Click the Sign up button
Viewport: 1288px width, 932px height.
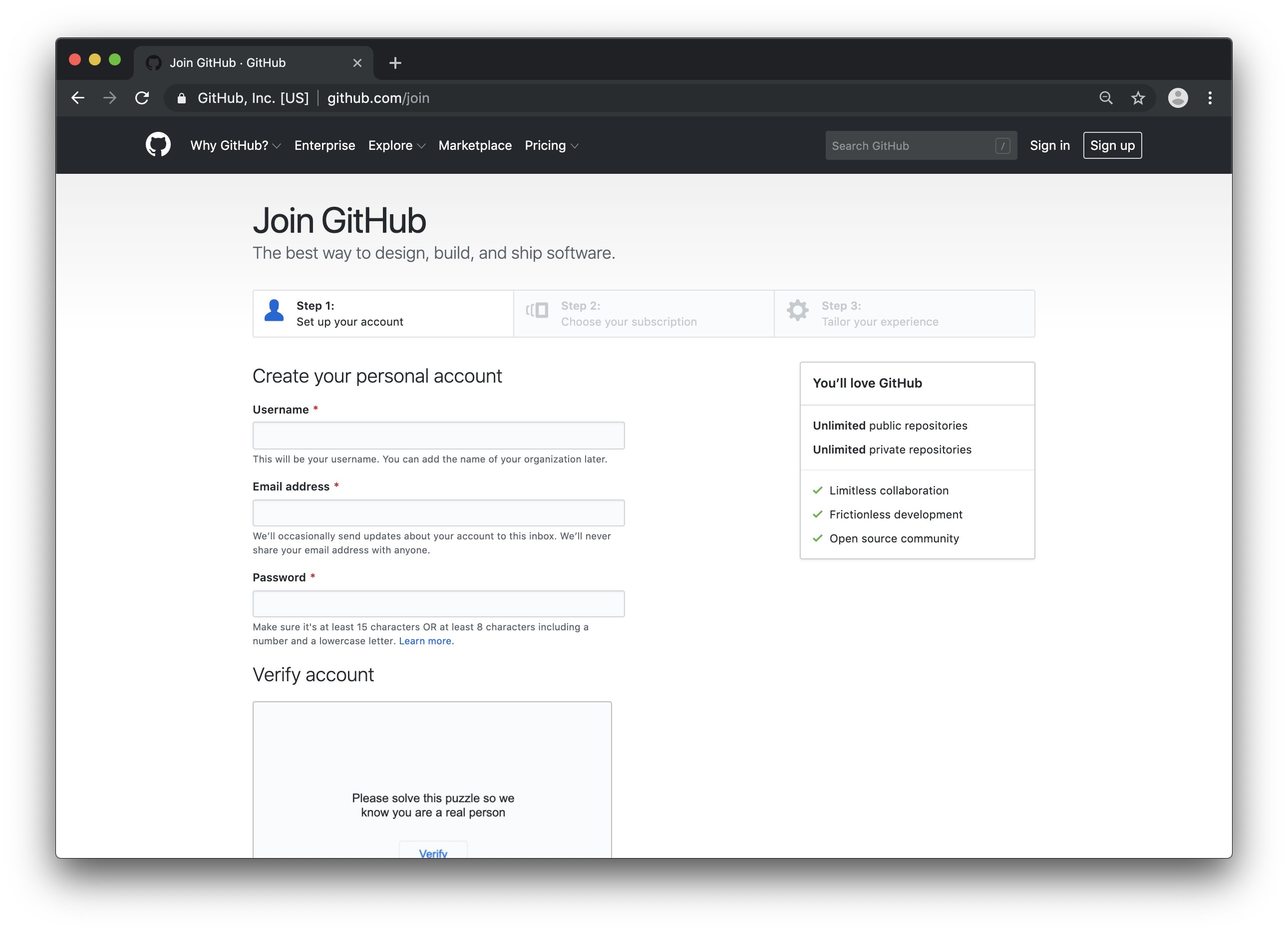pyautogui.click(x=1111, y=145)
